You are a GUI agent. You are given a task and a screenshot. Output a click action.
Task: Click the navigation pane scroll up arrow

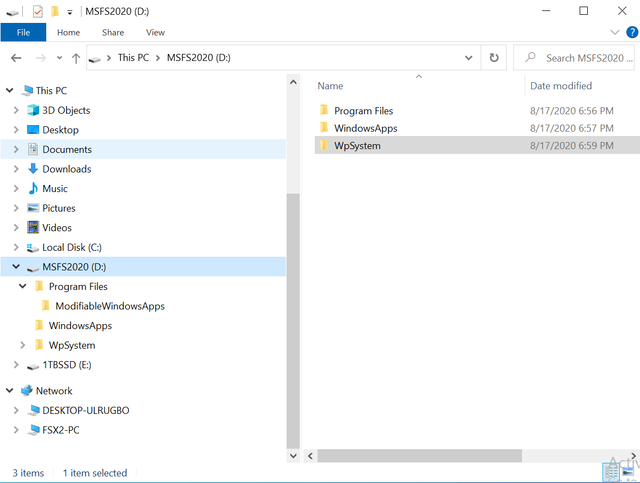tap(293, 82)
